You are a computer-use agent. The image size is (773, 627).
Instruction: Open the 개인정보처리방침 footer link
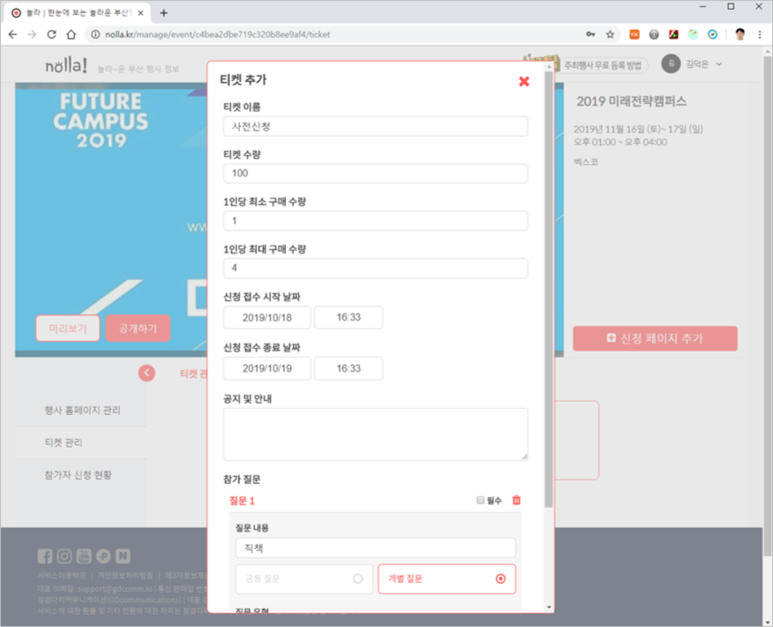pos(125,576)
